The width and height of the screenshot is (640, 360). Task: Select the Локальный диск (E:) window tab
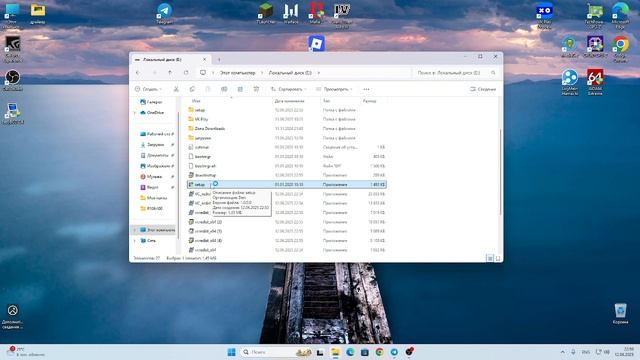tap(170, 60)
